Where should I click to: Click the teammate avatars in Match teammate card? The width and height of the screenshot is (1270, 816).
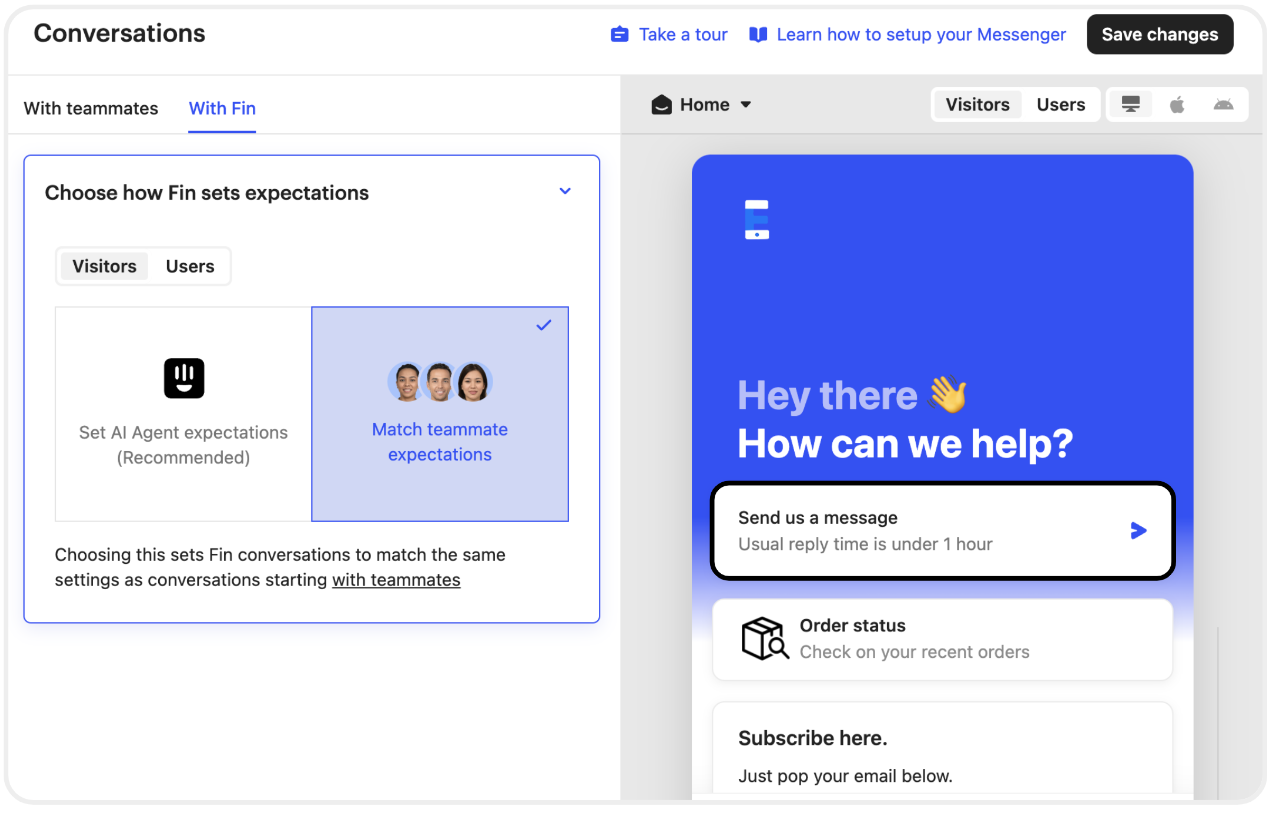pos(440,382)
